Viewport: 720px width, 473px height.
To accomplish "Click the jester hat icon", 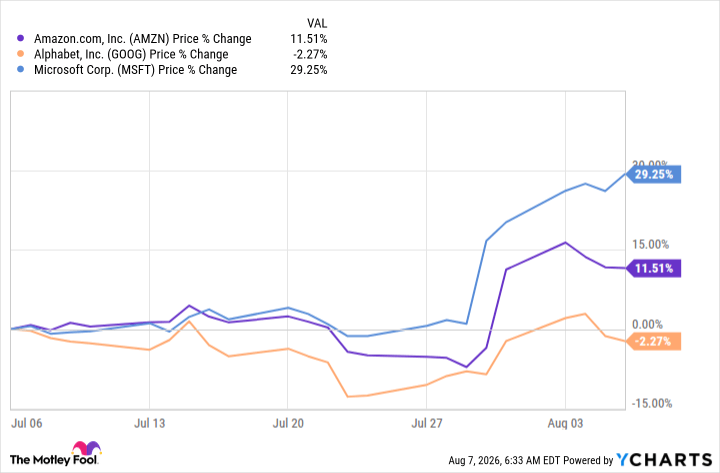I will 86,448.
